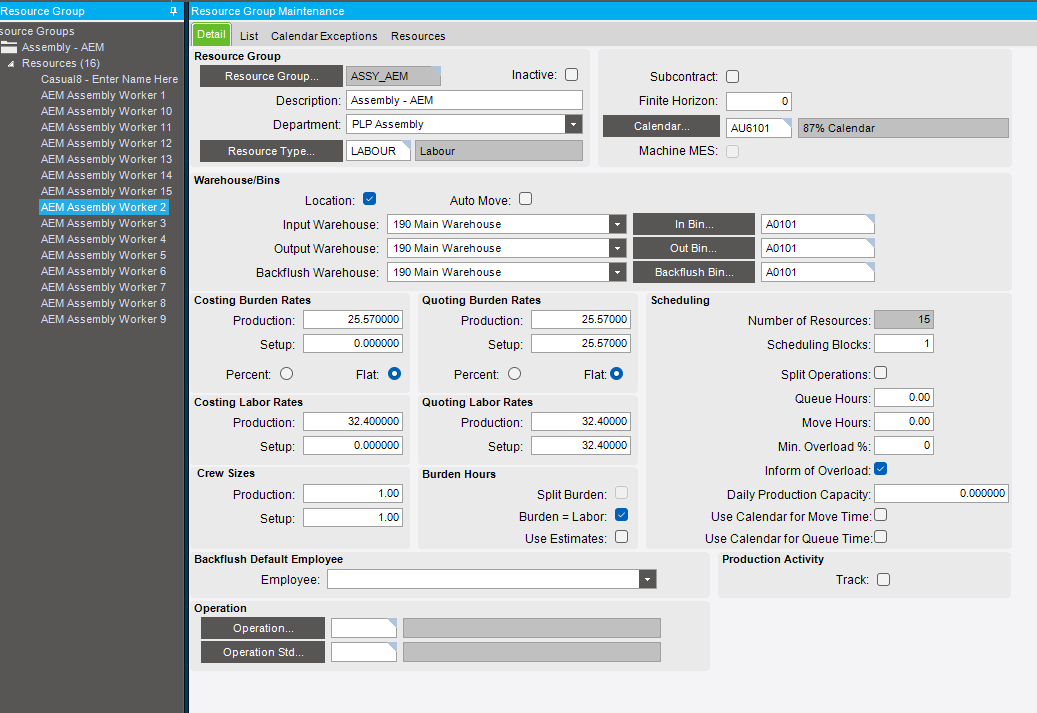Screen dimensions: 1037x713
Task: Select AEM Assembly Worker 1
Action: click(x=103, y=95)
